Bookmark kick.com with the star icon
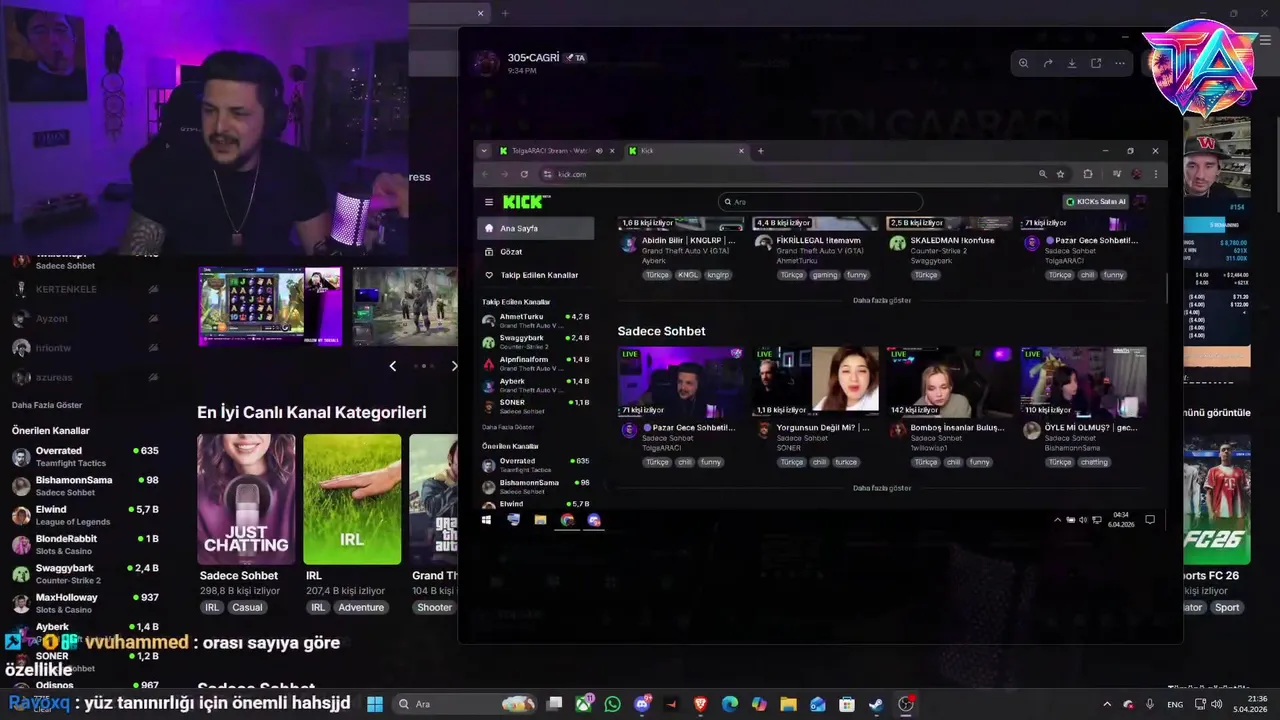 [1061, 174]
